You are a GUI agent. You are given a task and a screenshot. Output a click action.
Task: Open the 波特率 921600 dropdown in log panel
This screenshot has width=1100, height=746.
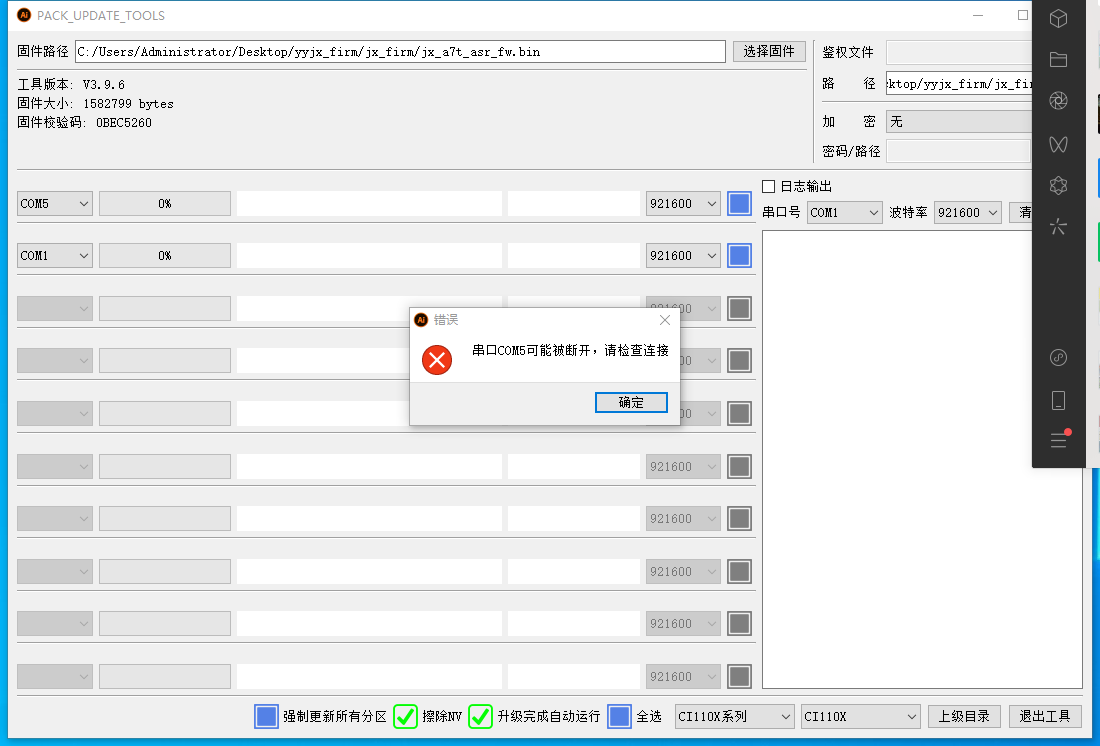pyautogui.click(x=966, y=212)
